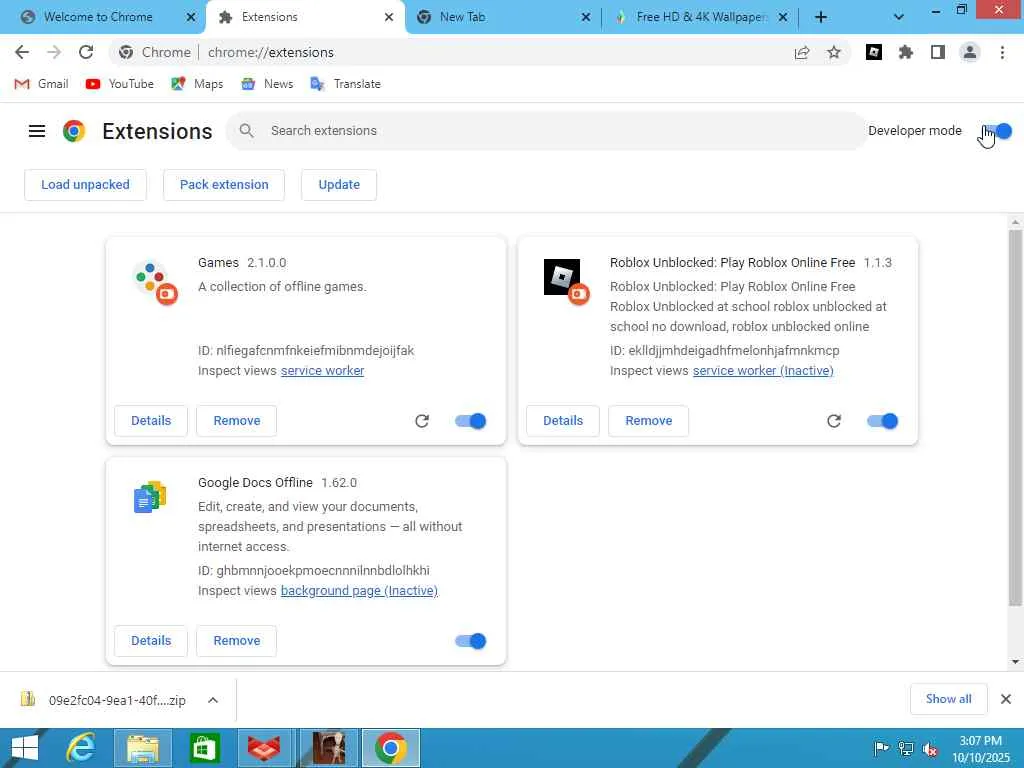Share this page from address bar

point(802,52)
